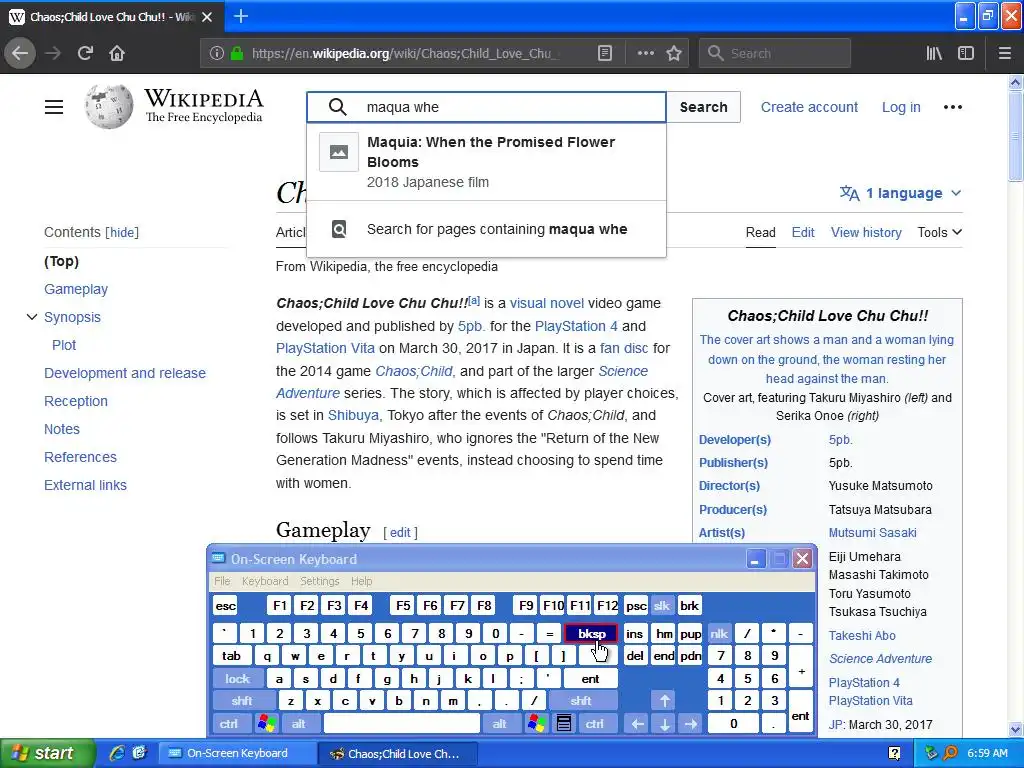Click the Wikipedia Search button
The height and width of the screenshot is (768, 1024).
(703, 107)
